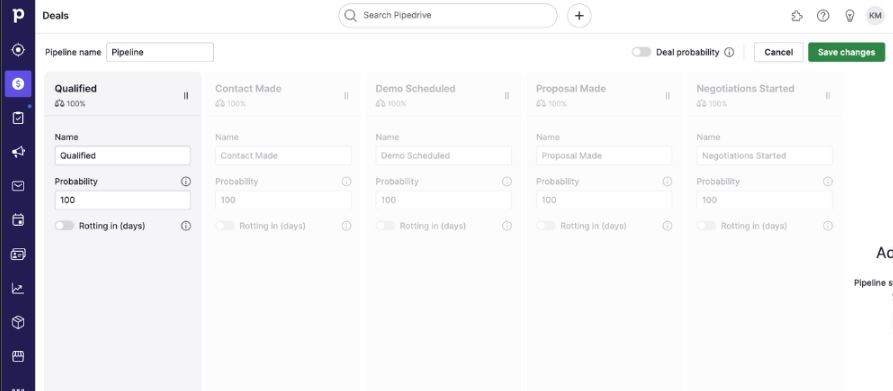Click the Contact Made Probability field
The width and height of the screenshot is (893, 391).
point(283,200)
